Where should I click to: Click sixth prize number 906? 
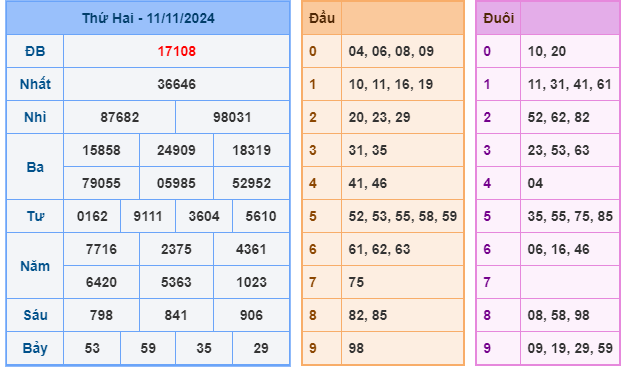pyautogui.click(x=252, y=315)
